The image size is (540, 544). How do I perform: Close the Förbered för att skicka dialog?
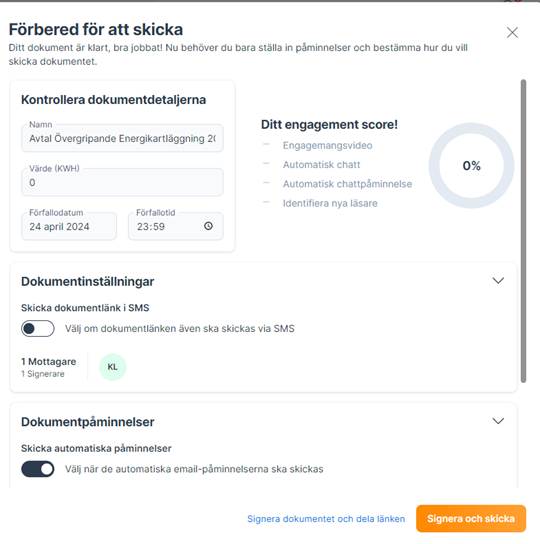click(x=512, y=33)
